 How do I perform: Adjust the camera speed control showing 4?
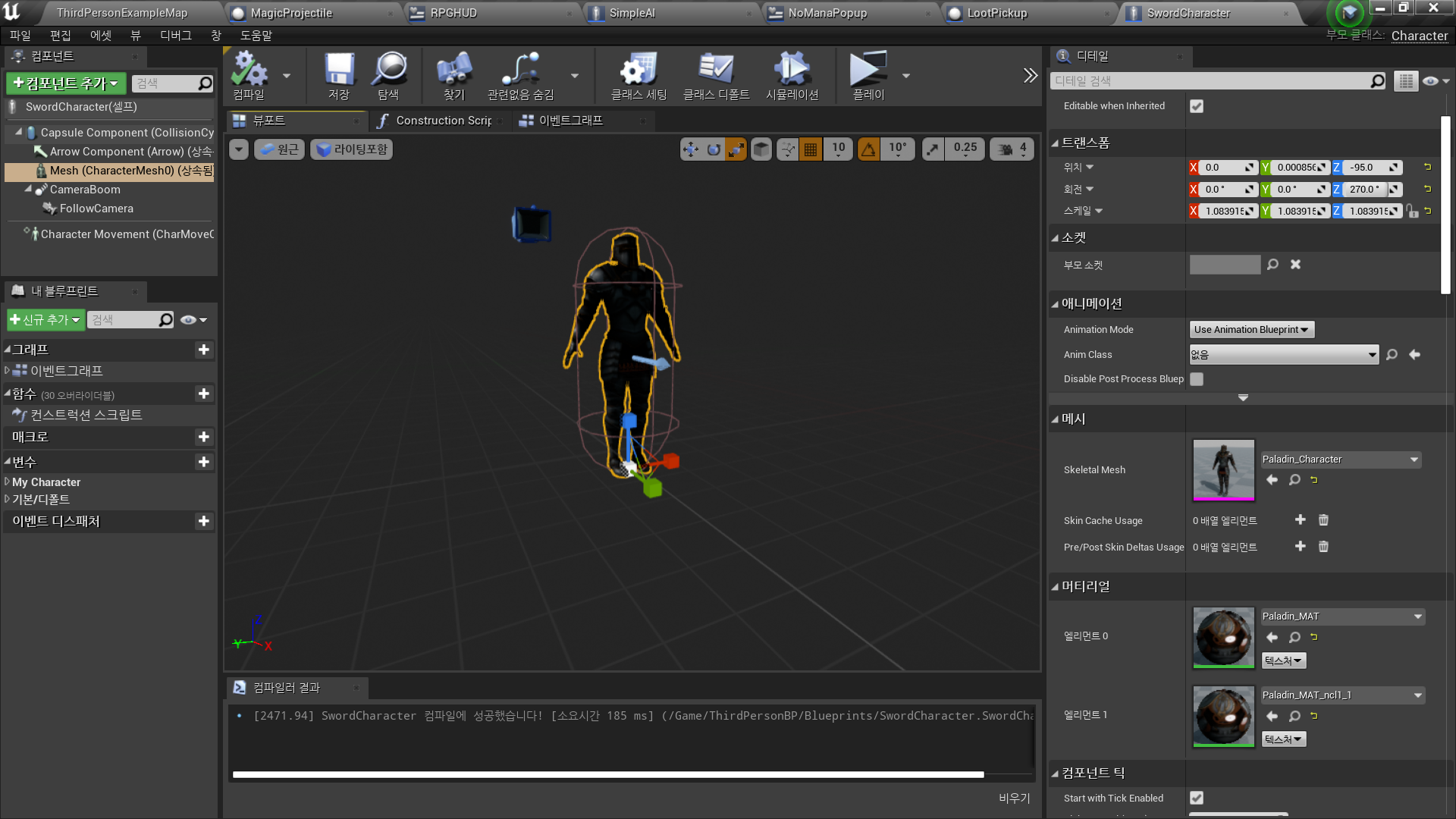click(1011, 149)
